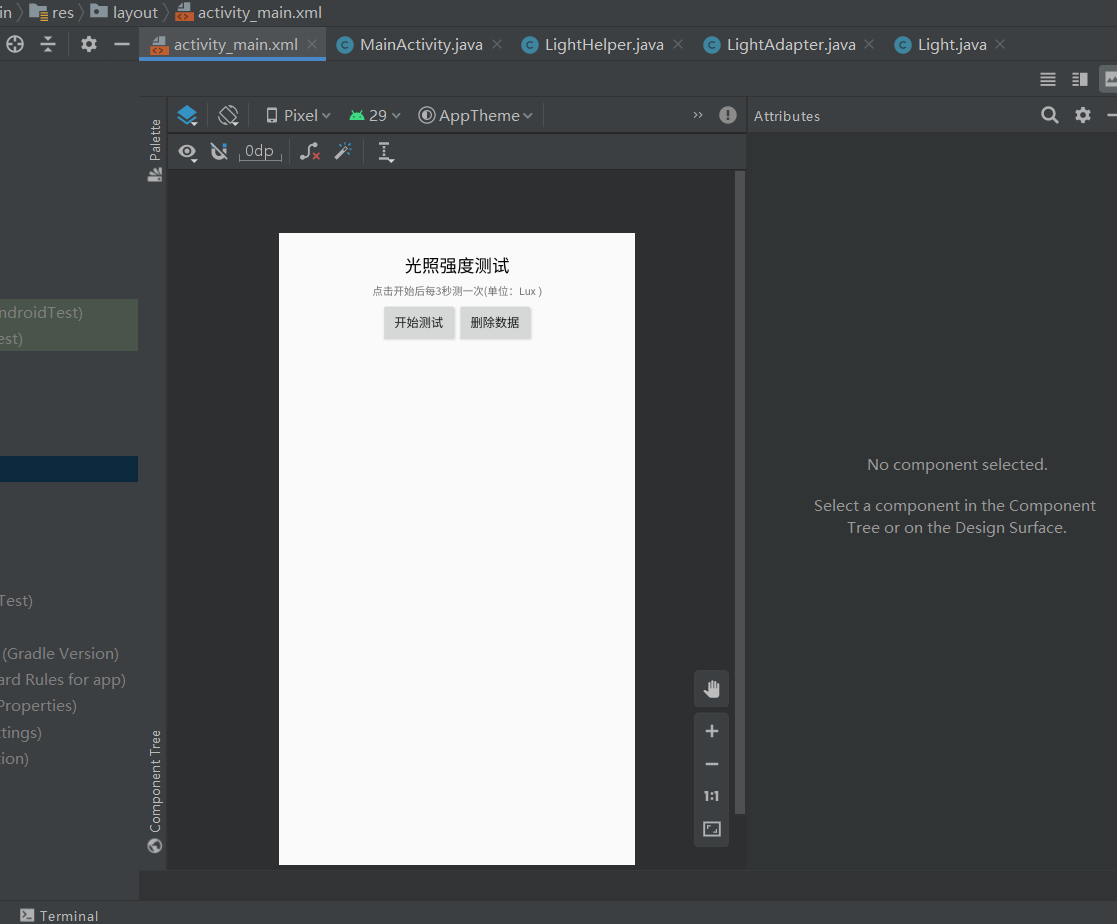Click the res breadcrumb folder
The image size is (1117, 924).
[52, 12]
